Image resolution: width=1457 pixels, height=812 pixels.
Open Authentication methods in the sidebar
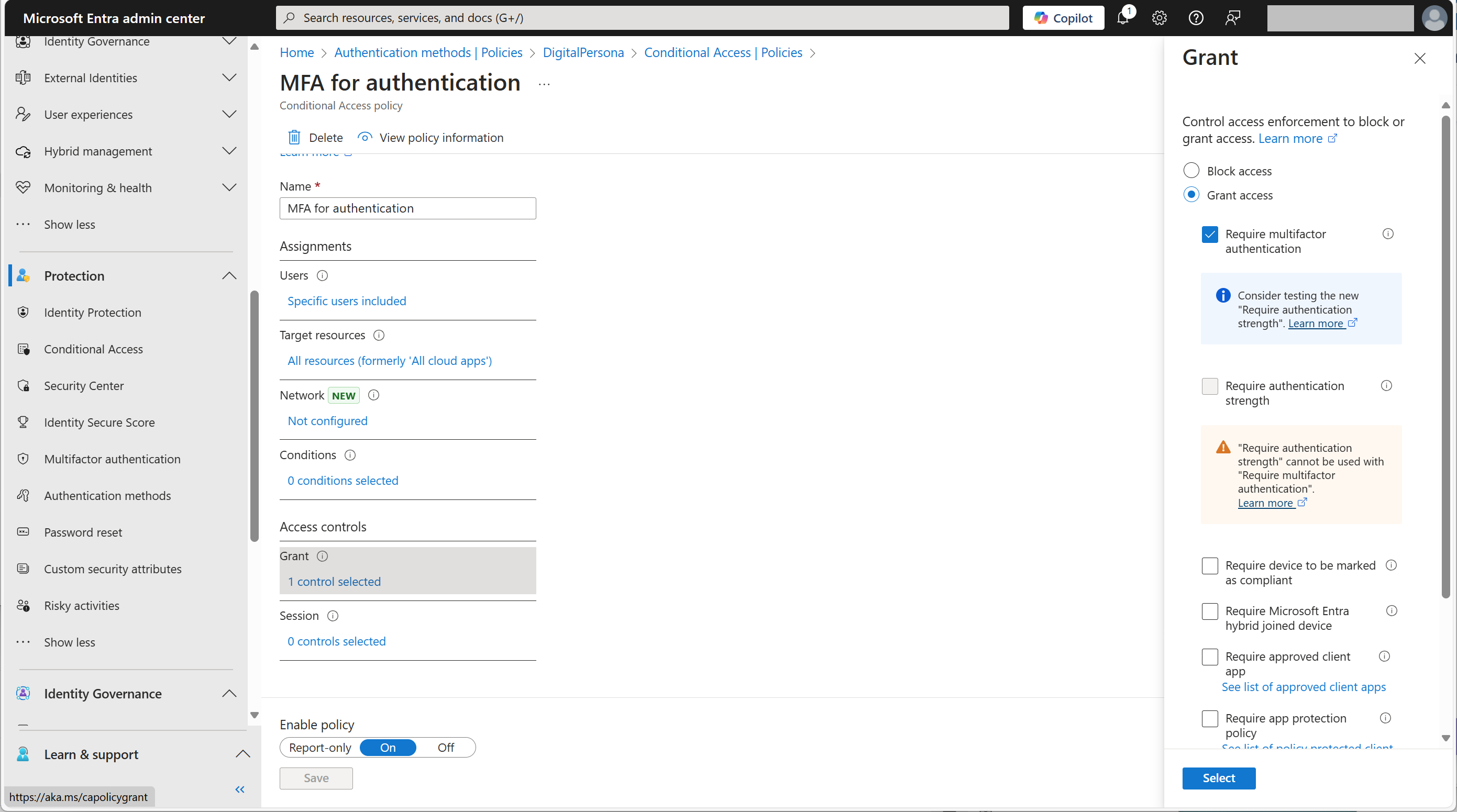pyautogui.click(x=107, y=495)
